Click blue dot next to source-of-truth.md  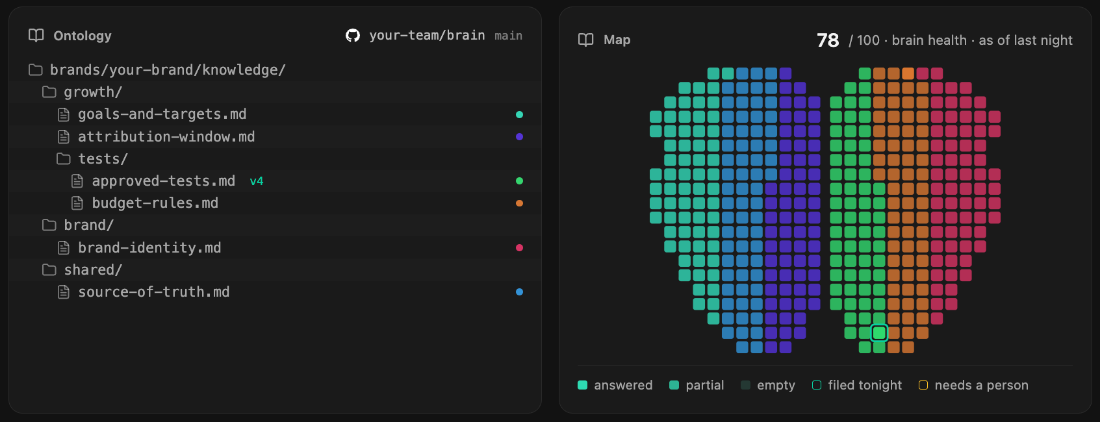(519, 292)
